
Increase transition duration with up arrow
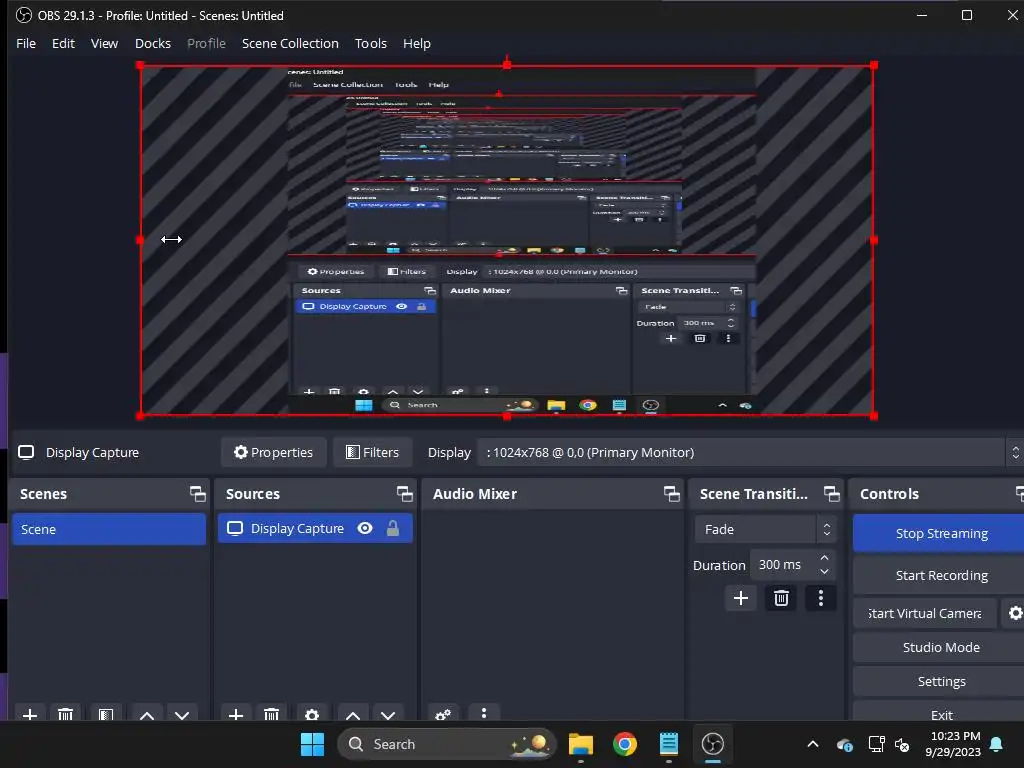coord(825,558)
